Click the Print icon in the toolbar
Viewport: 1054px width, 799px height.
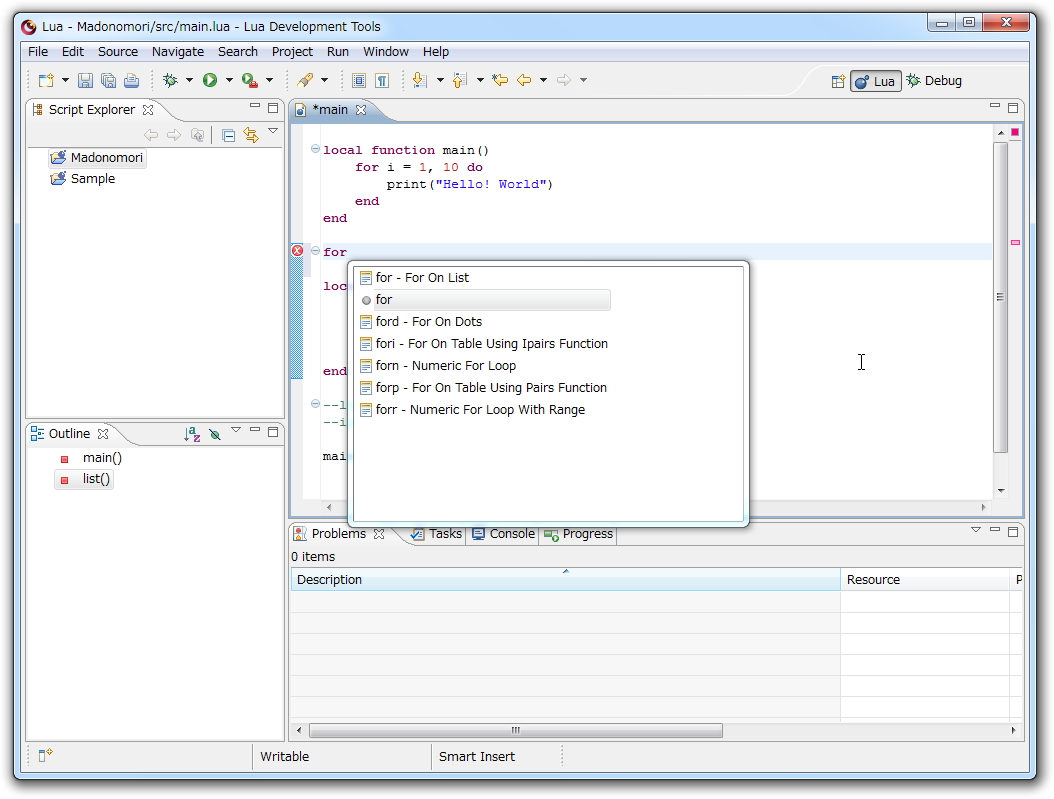[131, 81]
